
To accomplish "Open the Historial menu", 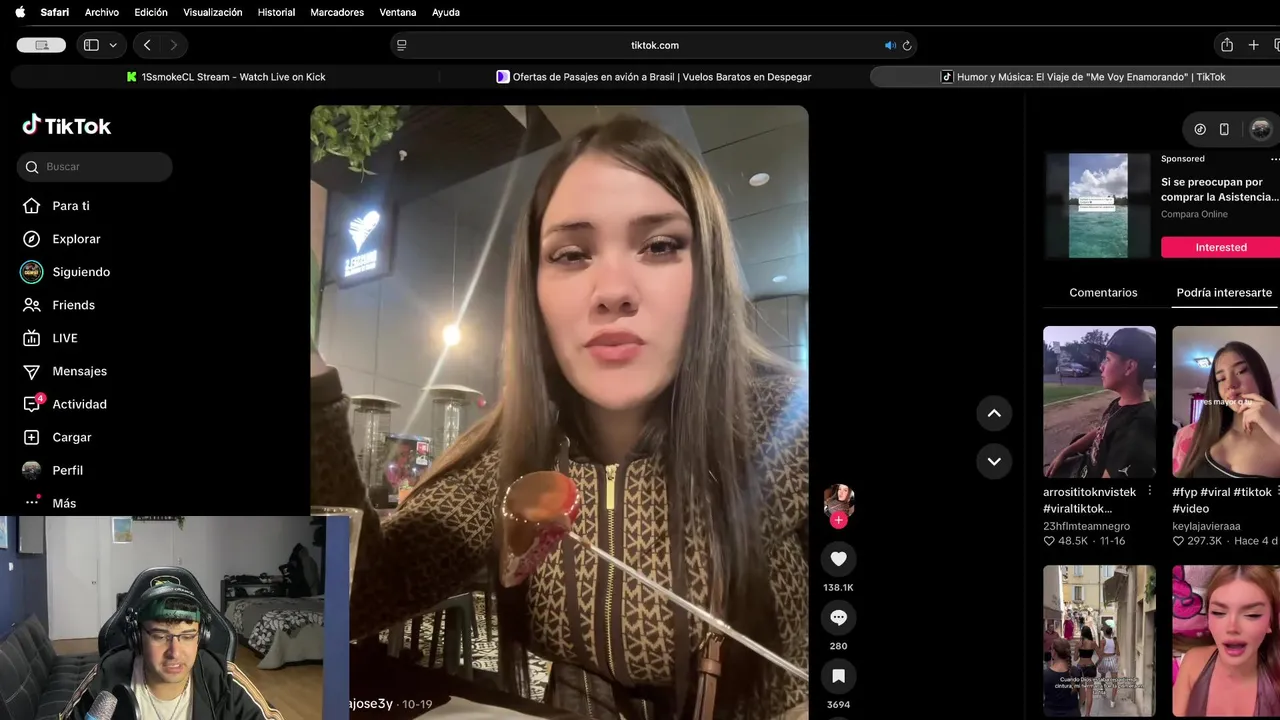I will pos(276,12).
